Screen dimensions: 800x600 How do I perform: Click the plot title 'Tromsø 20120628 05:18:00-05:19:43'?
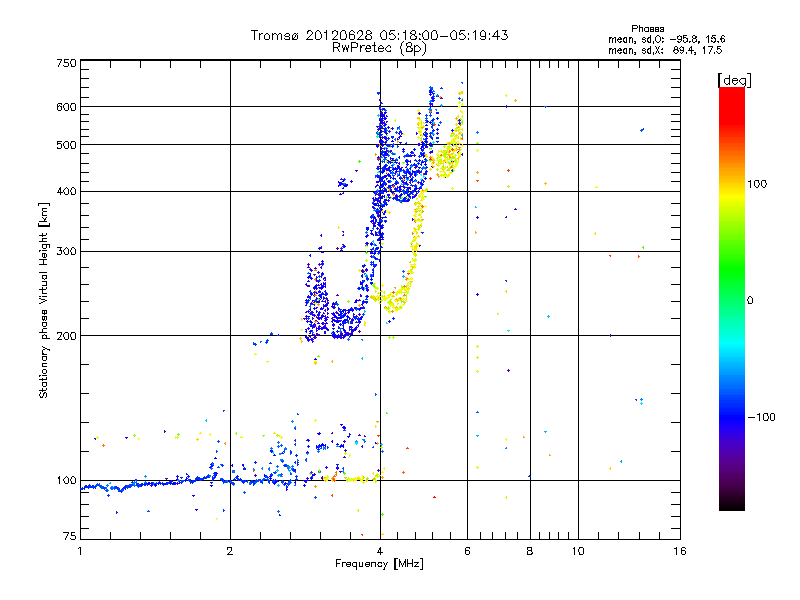click(379, 35)
